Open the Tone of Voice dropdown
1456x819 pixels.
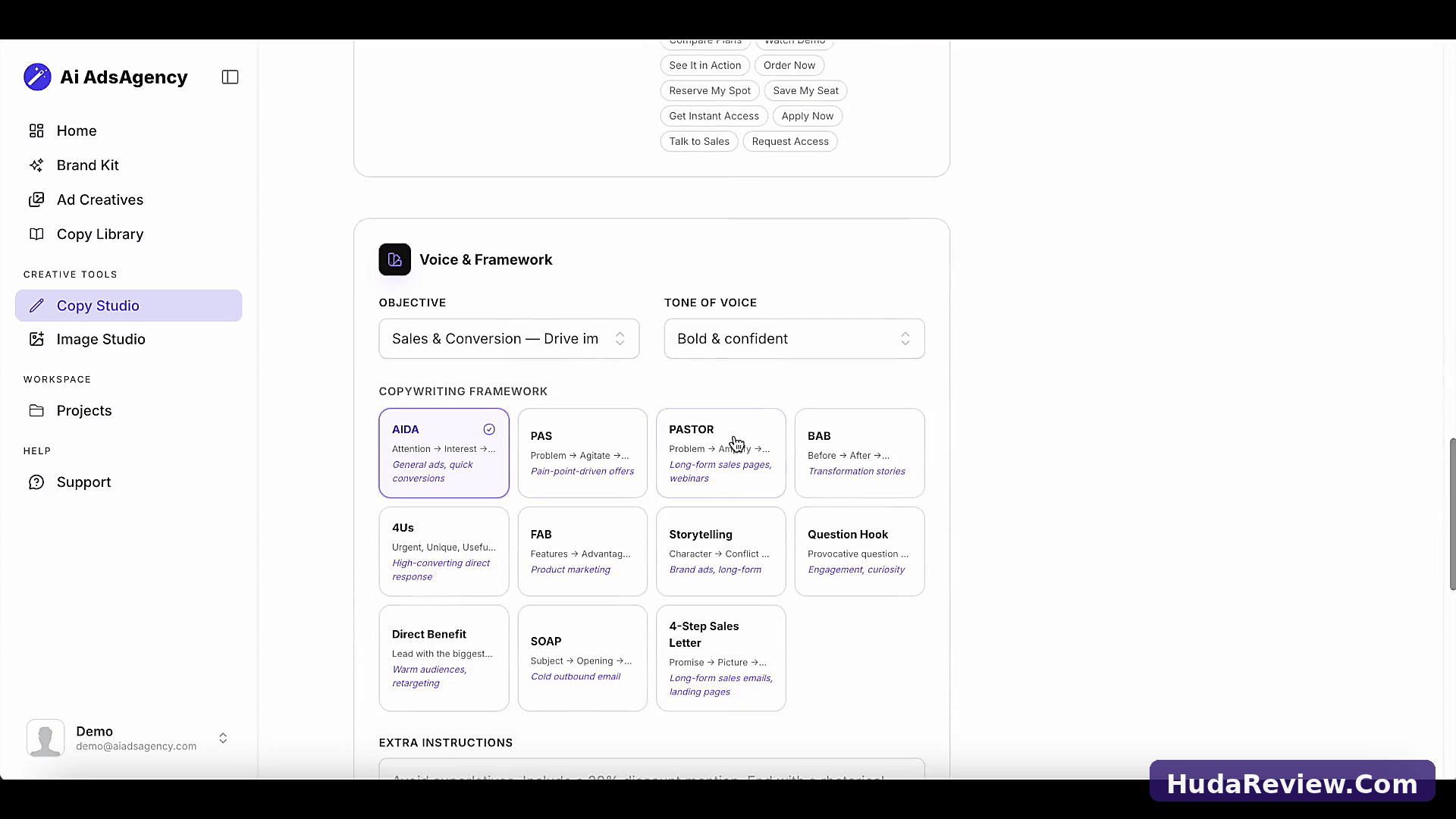(x=794, y=339)
